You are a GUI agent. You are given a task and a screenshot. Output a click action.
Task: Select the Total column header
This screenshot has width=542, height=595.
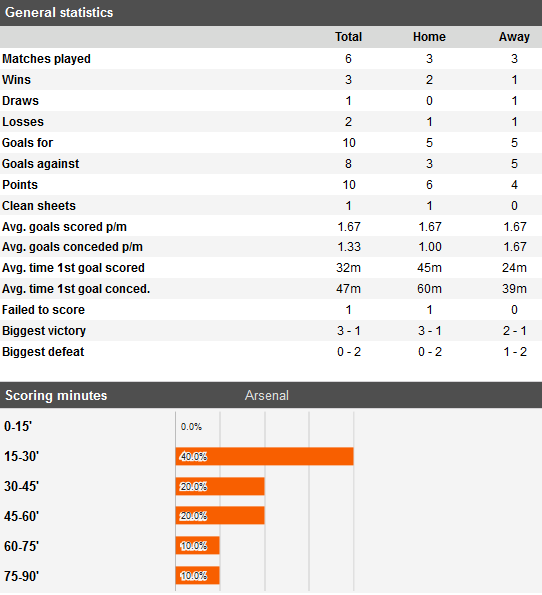(348, 37)
